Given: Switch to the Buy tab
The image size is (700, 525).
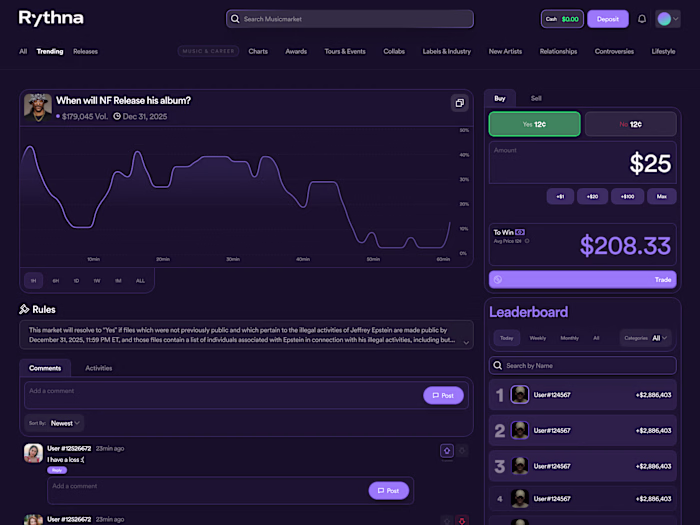Looking at the screenshot, I should [500, 98].
